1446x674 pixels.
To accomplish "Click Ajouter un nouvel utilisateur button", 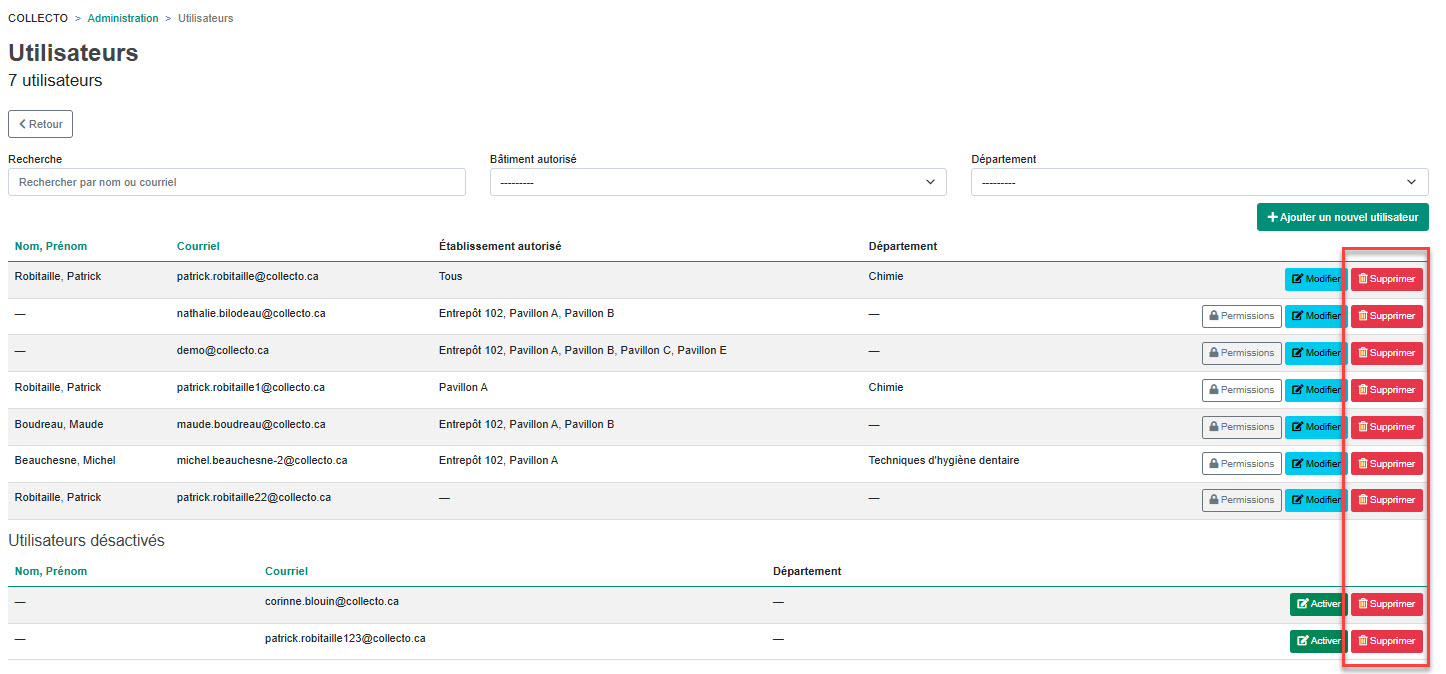I will point(1342,217).
